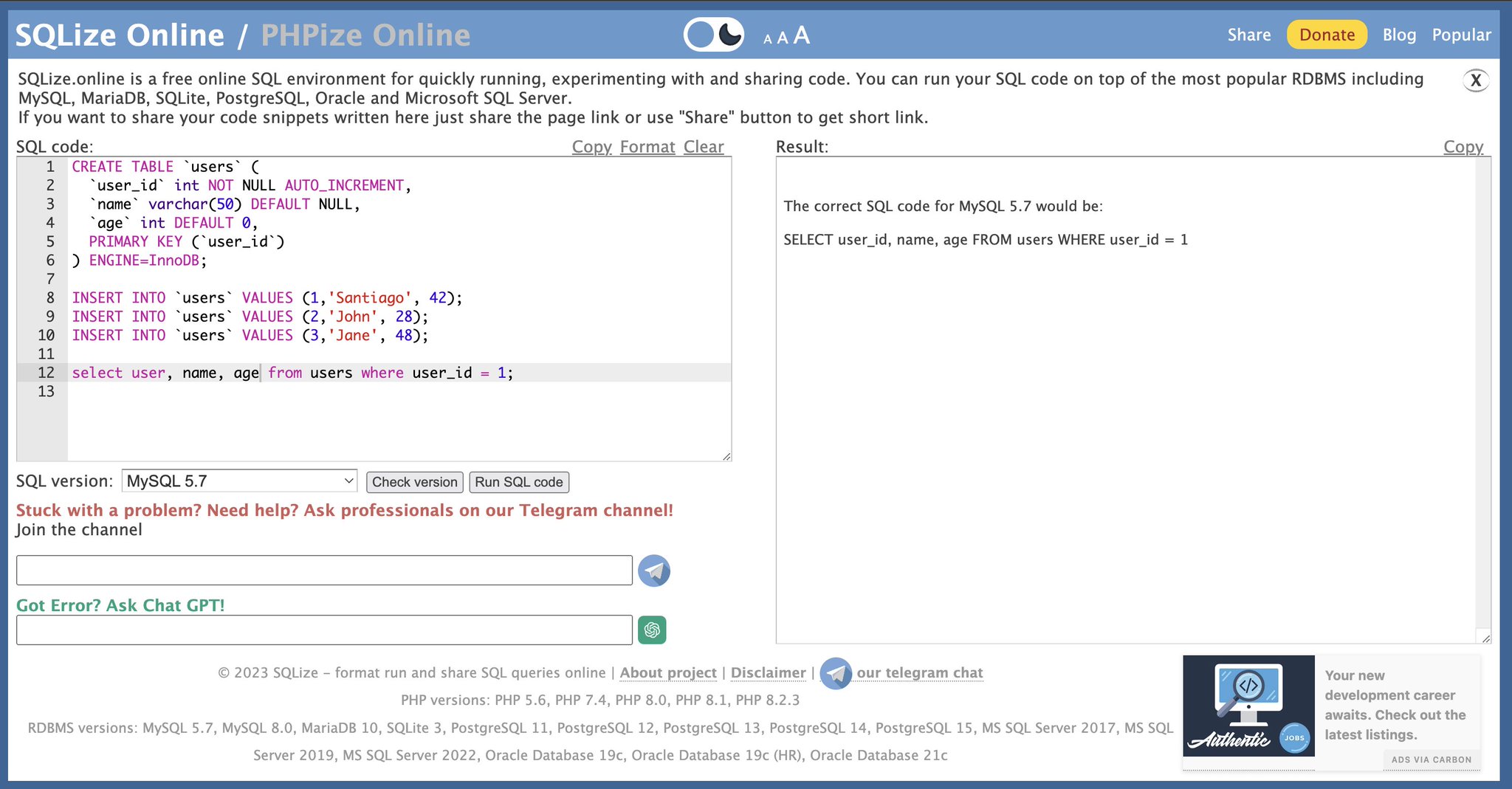Viewport: 1512px width, 789px height.
Task: Click the Telegram channel help headline
Action: click(x=345, y=510)
